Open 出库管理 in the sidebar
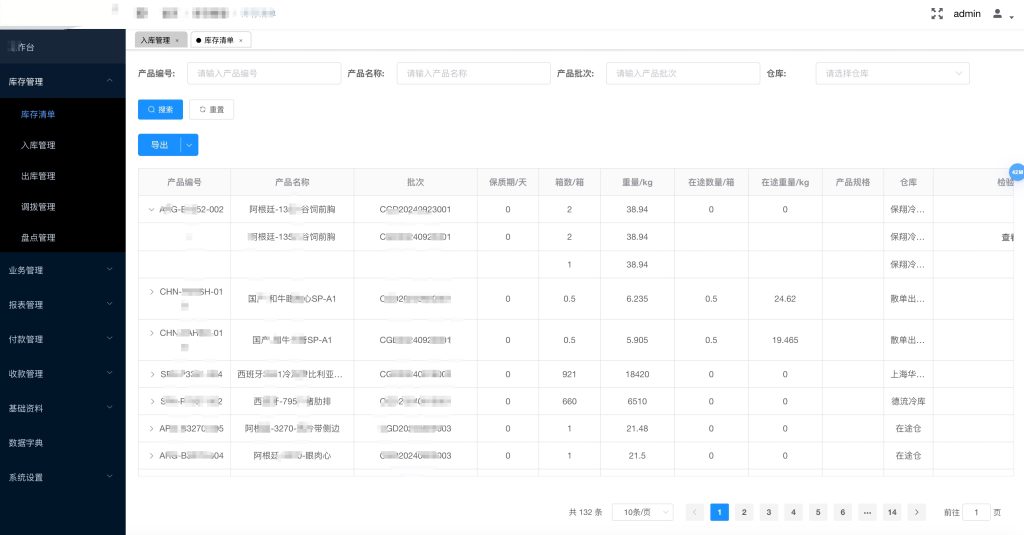Screen dimensions: 1024x535 [x=38, y=176]
